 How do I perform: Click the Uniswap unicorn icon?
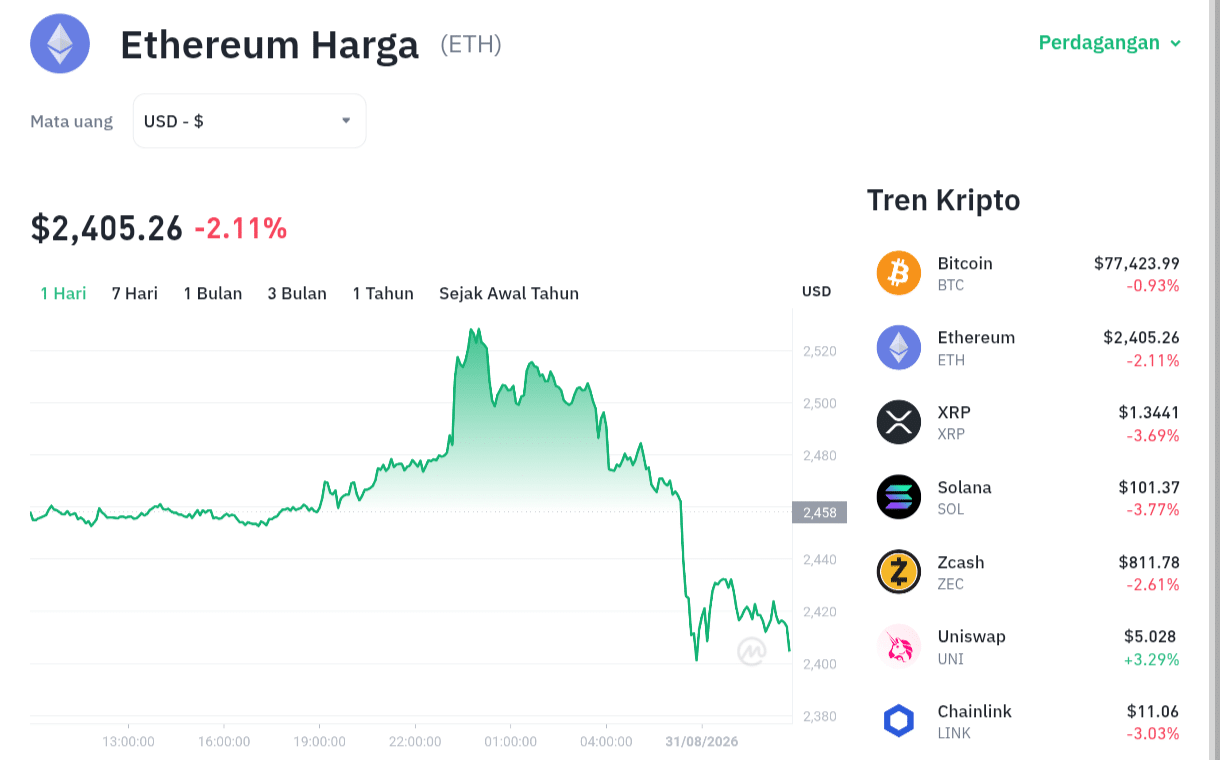coord(898,646)
